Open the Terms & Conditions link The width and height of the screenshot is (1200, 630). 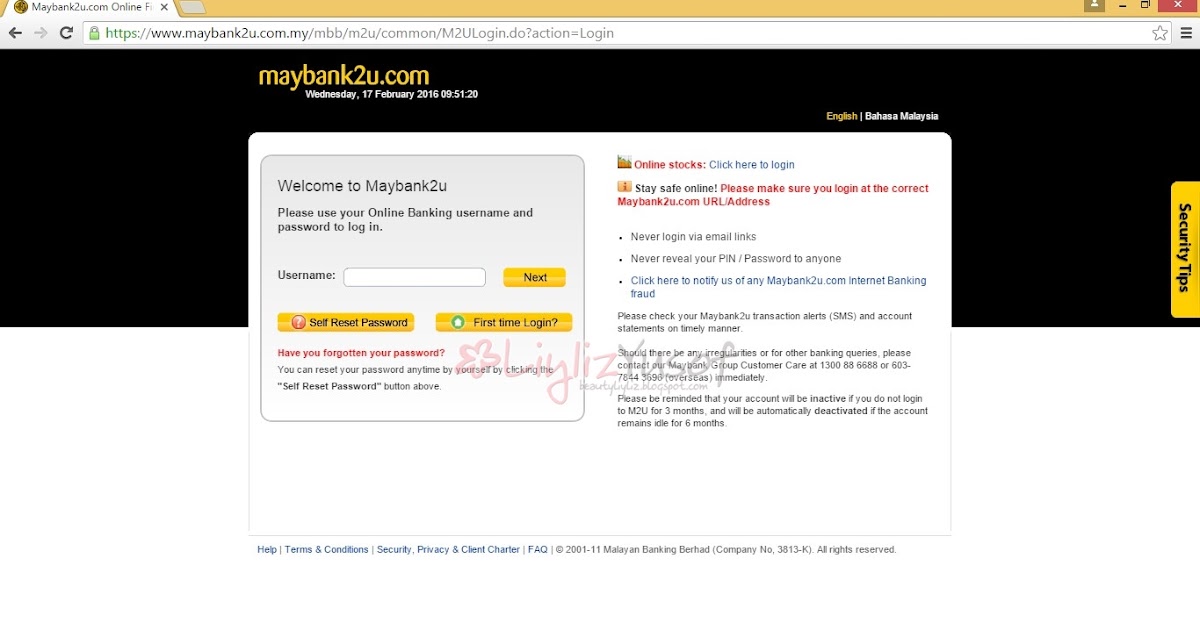[327, 549]
